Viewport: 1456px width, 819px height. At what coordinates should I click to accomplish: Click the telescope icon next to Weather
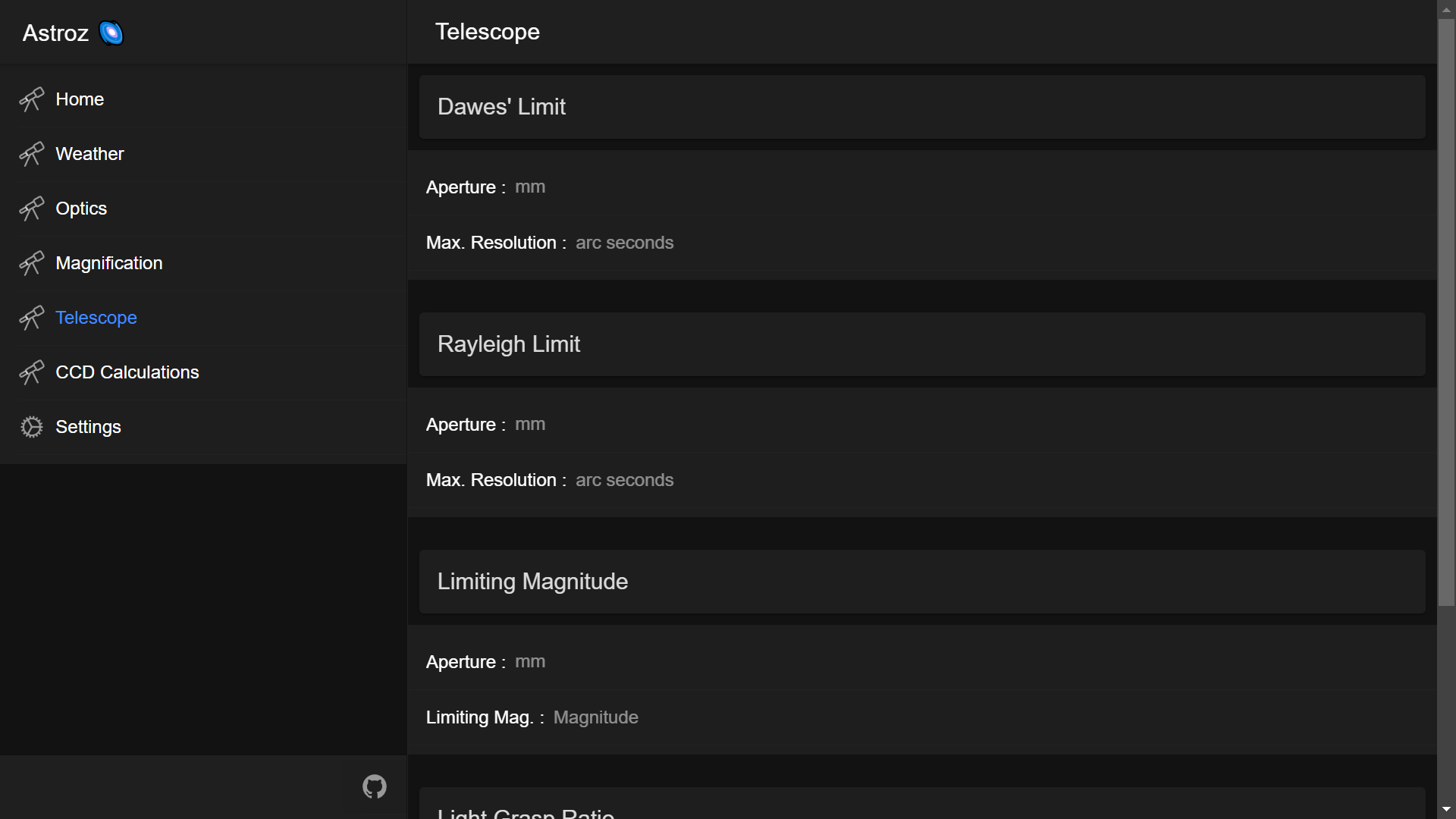click(31, 154)
